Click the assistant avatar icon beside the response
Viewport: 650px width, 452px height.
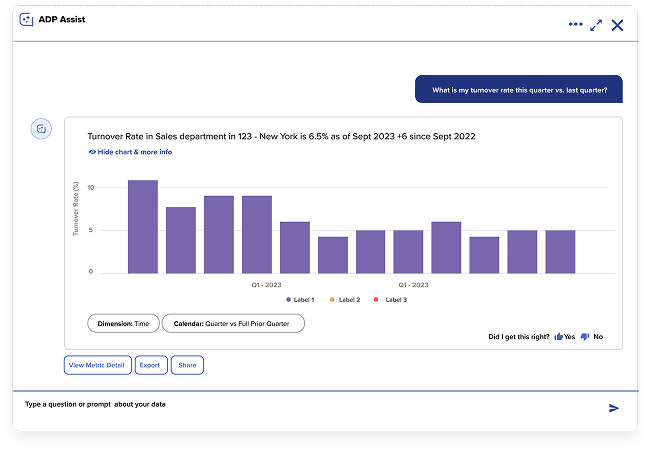coord(41,129)
